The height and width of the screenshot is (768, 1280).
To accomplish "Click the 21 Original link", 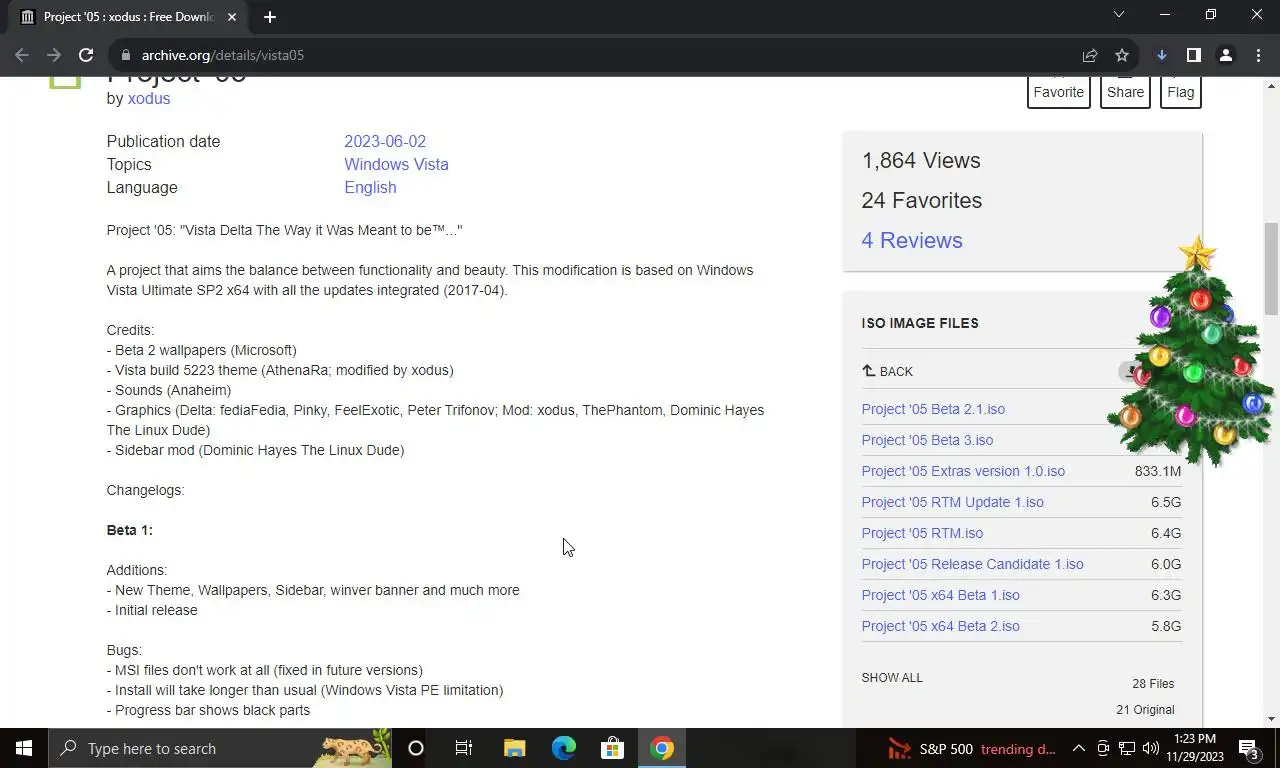I will click(x=1145, y=710).
